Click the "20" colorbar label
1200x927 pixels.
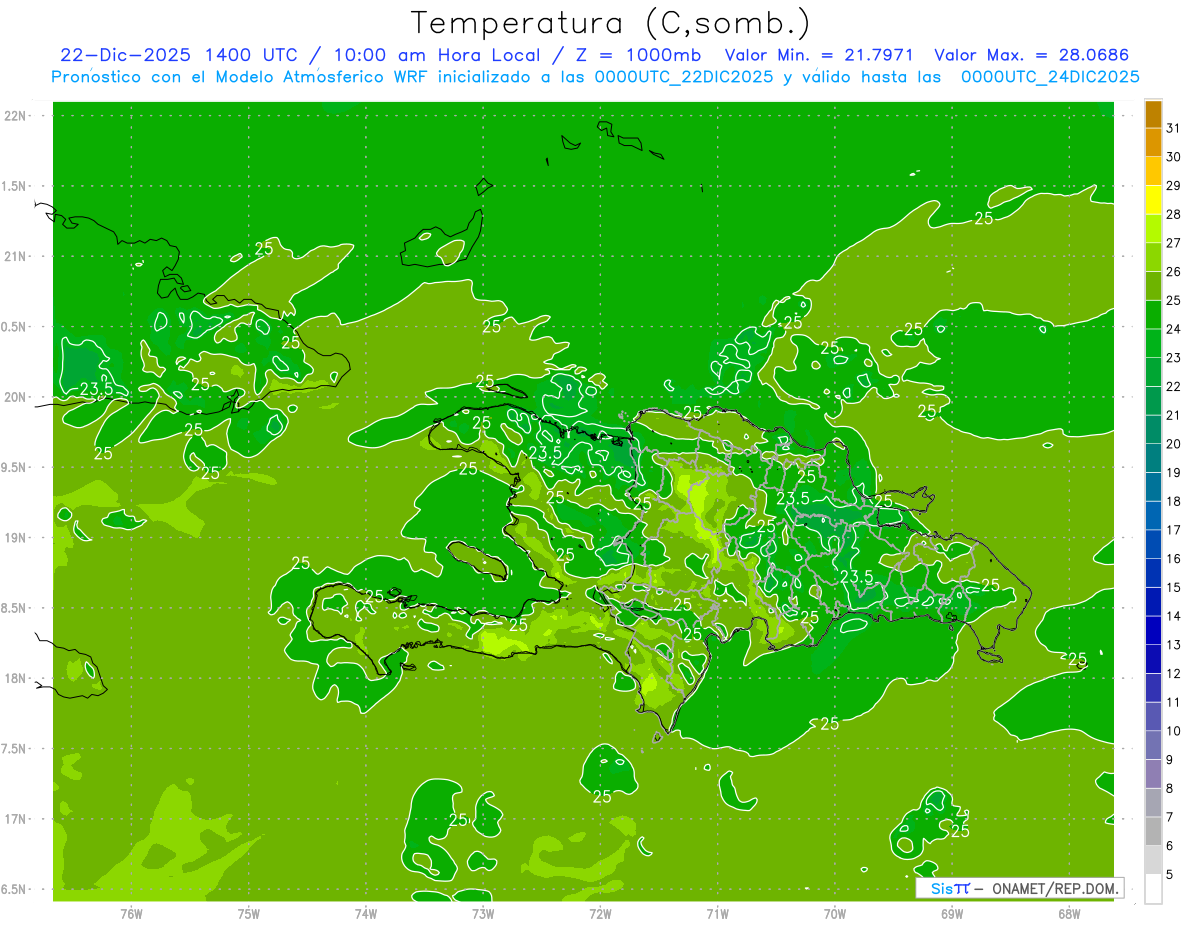click(x=1173, y=444)
